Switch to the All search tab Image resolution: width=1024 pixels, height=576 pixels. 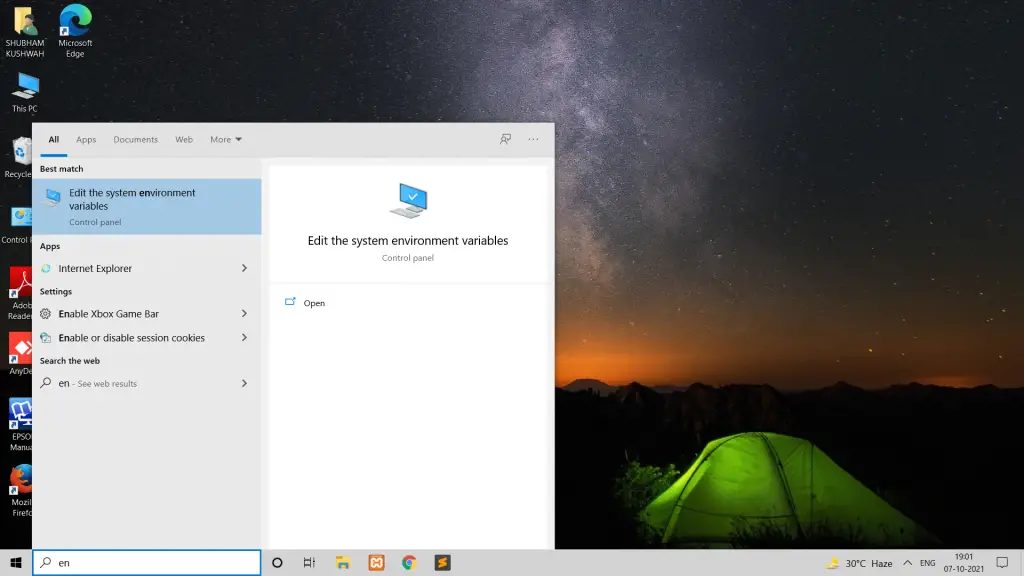point(54,139)
